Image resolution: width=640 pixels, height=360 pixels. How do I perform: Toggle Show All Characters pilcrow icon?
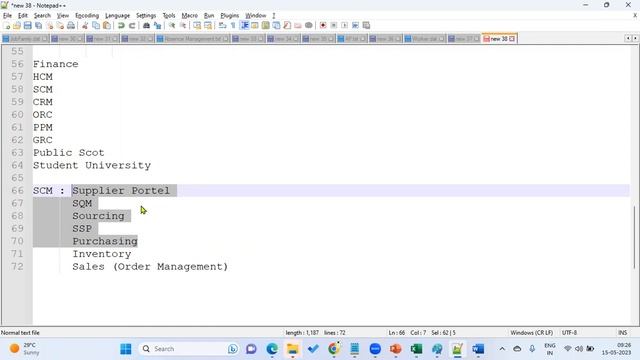click(233, 25)
